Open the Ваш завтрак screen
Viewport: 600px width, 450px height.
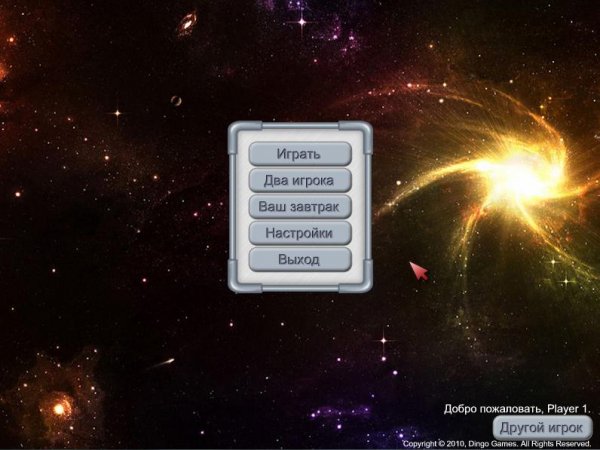299,207
